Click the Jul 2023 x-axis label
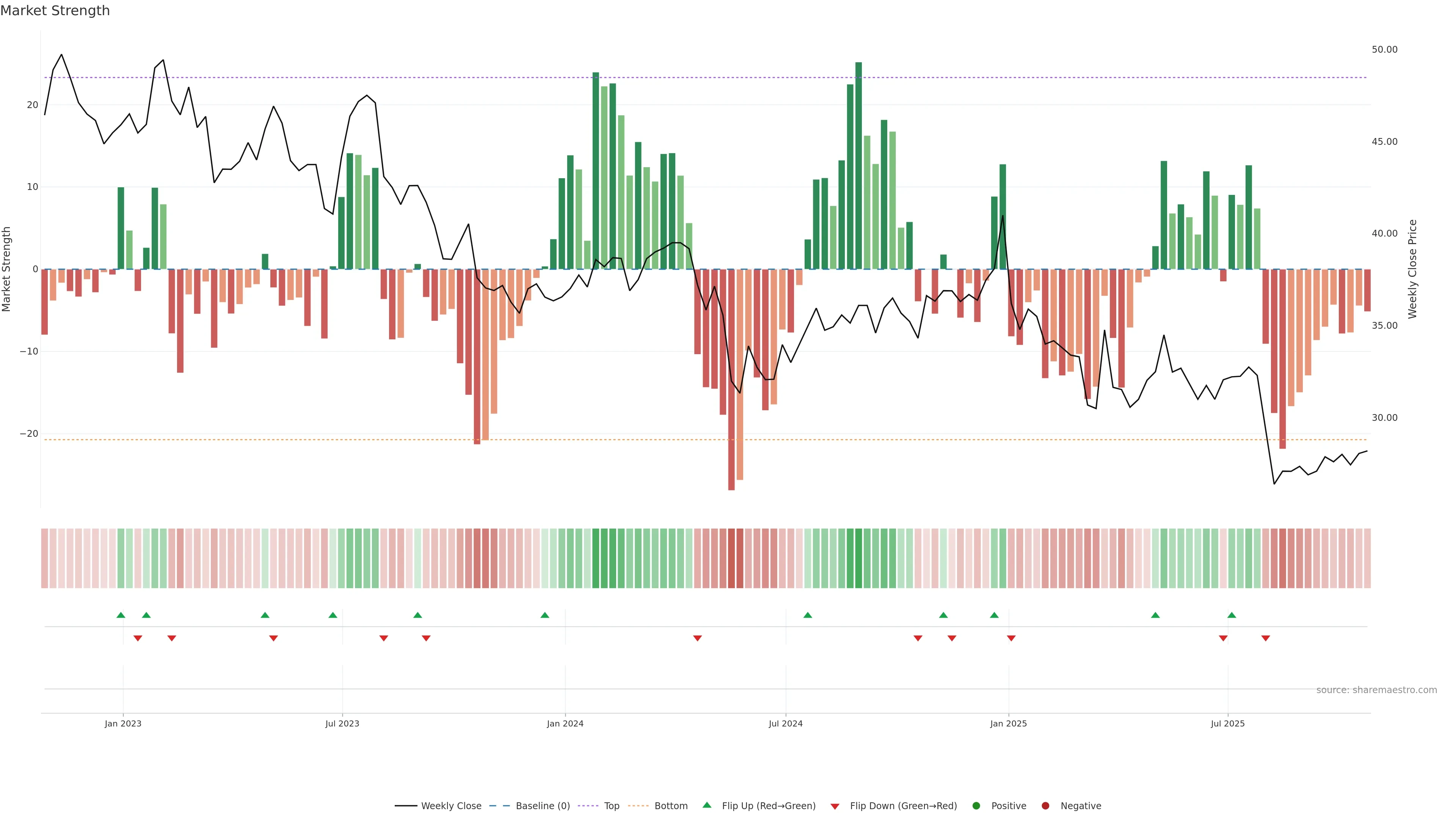 pyautogui.click(x=342, y=723)
